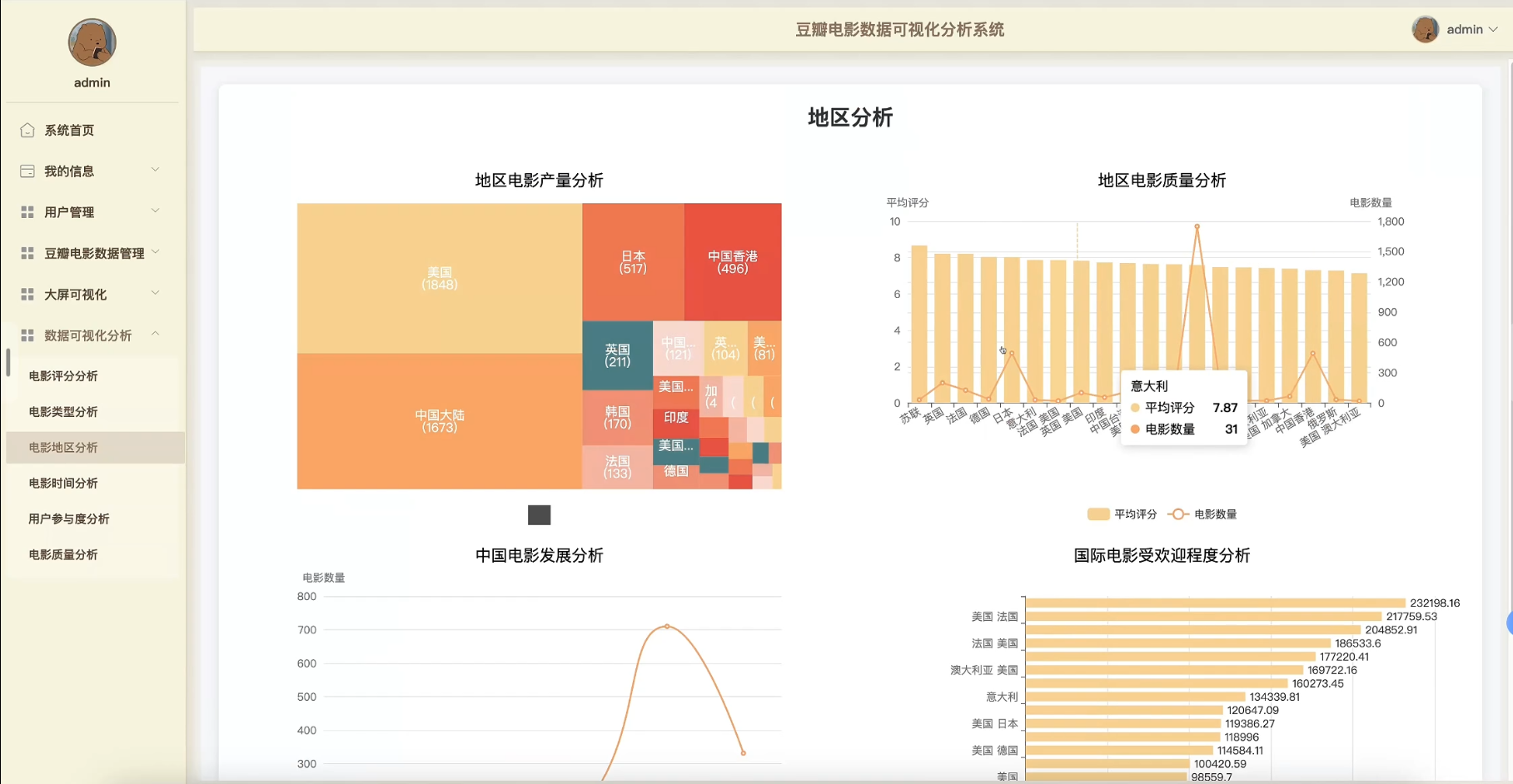The image size is (1513, 784).
Task: Expand the 我的信息 submenu chevron
Action: [155, 170]
